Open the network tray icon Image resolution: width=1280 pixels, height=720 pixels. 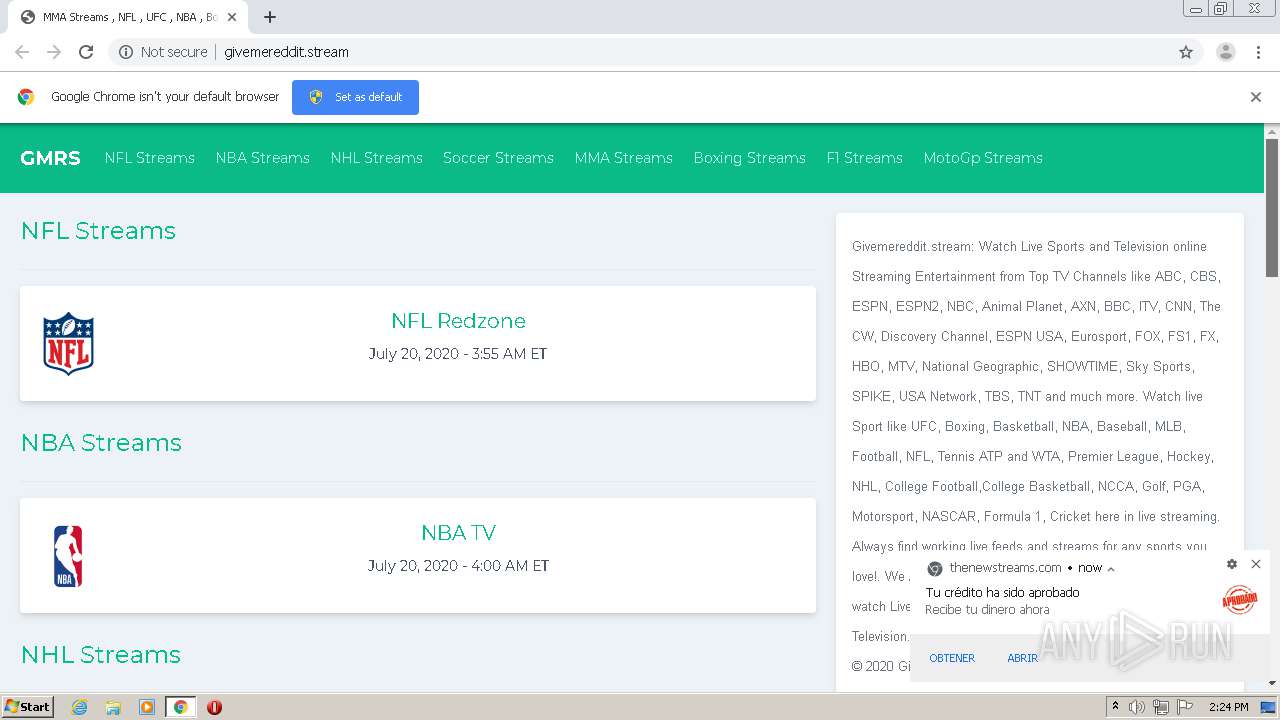point(1161,707)
